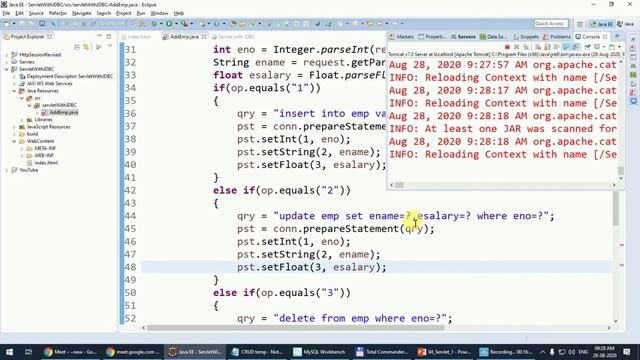Click the Quick Access search field
Image resolution: width=640 pixels, height=360 pixels.
pyautogui.click(x=551, y=24)
